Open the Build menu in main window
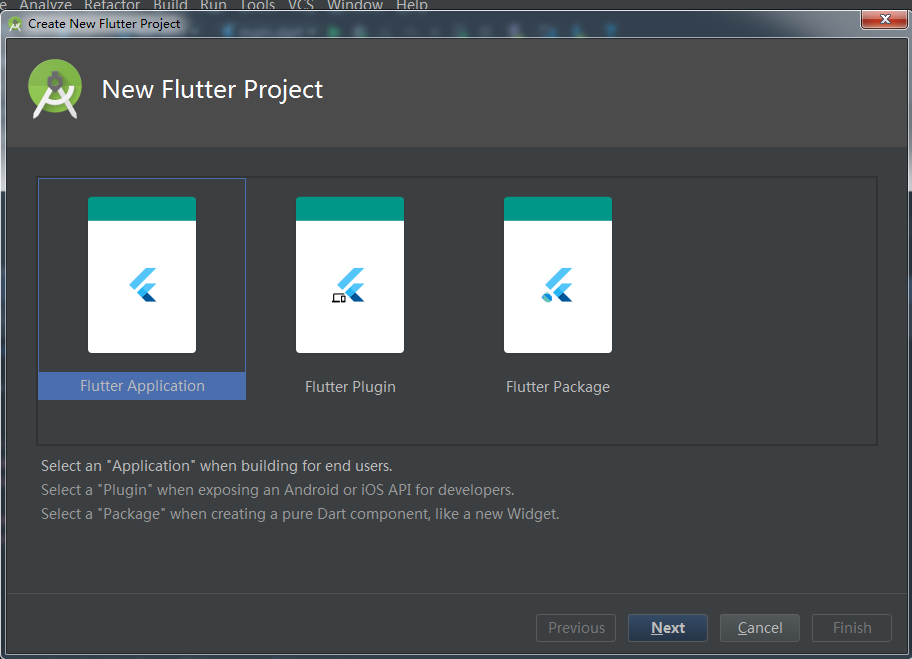Viewport: 912px width, 659px height. pos(170,5)
